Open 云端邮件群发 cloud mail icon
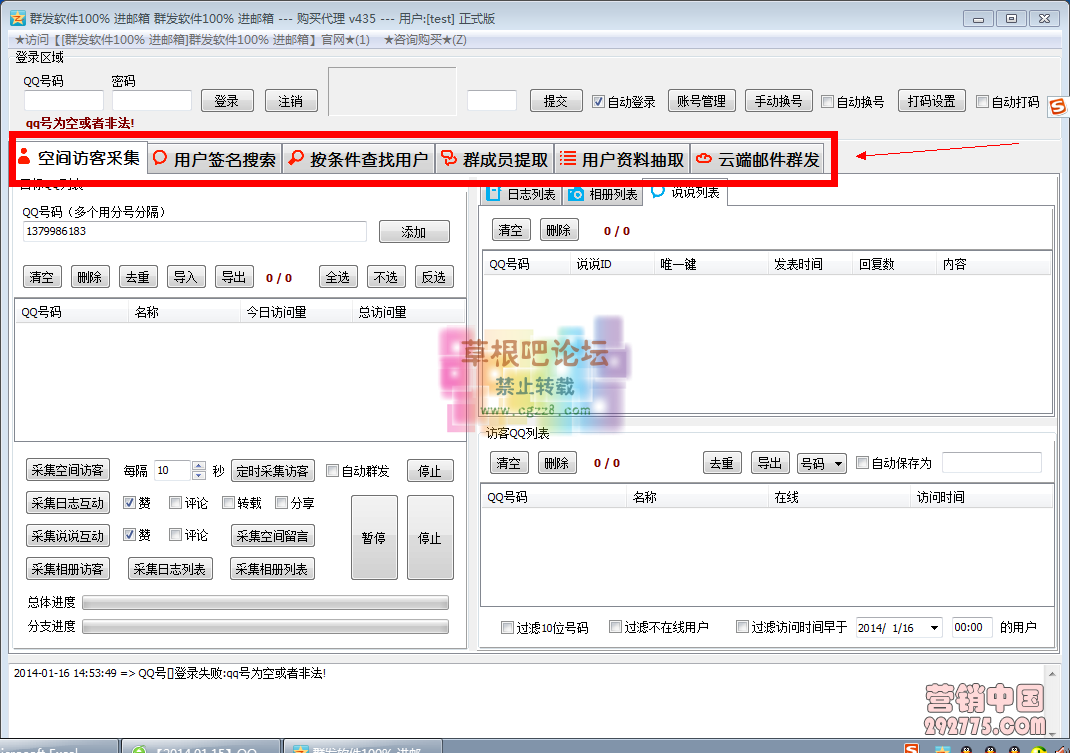 tap(703, 158)
